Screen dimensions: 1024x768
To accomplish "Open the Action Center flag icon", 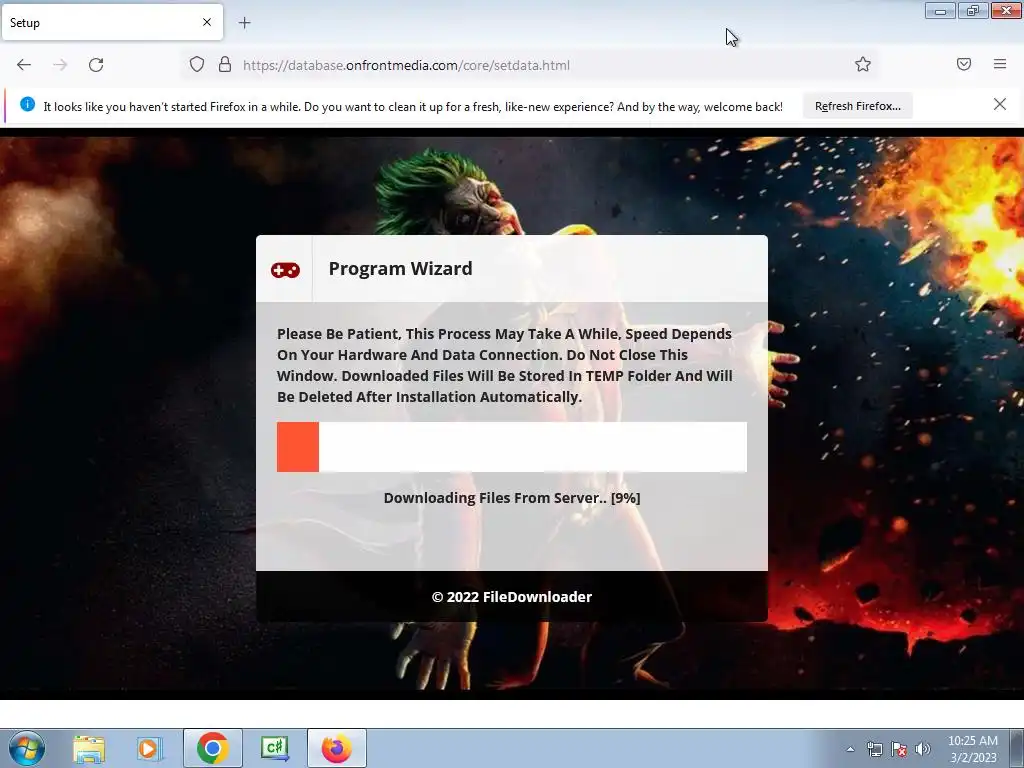I will [899, 749].
